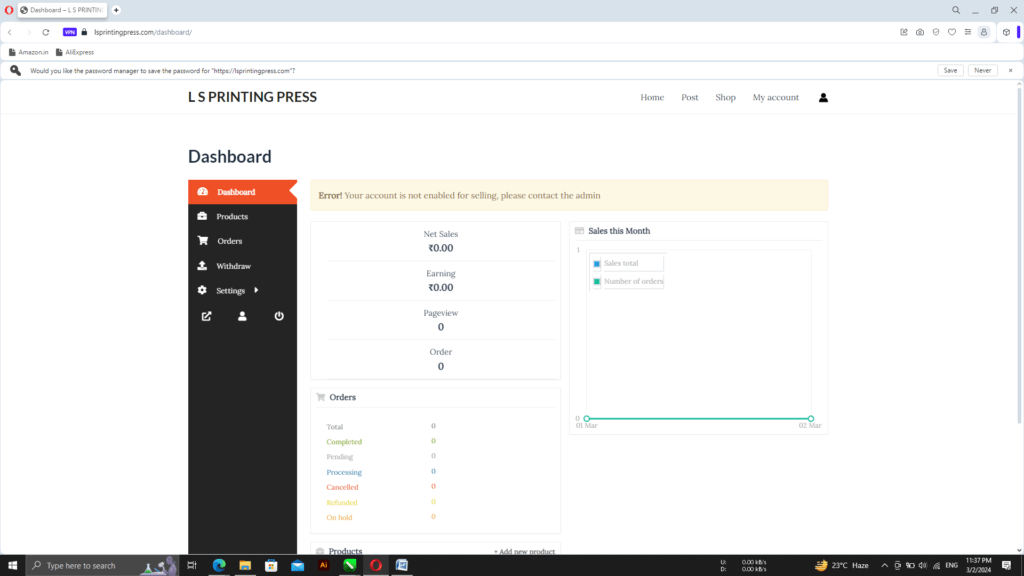Open File Explorer from the taskbar
The height and width of the screenshot is (576, 1024).
coord(245,566)
